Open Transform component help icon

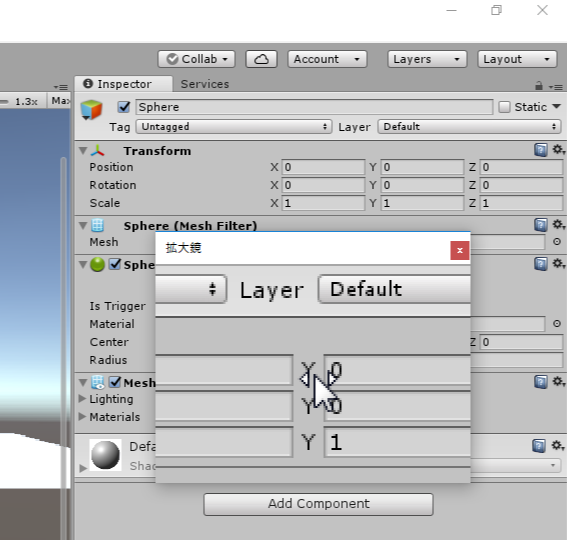click(541, 150)
